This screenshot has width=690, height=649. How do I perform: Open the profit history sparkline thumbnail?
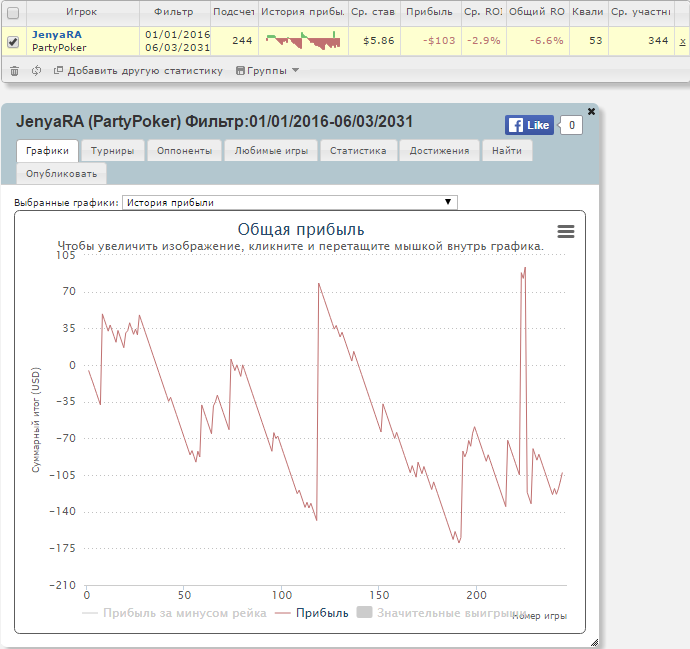(303, 41)
